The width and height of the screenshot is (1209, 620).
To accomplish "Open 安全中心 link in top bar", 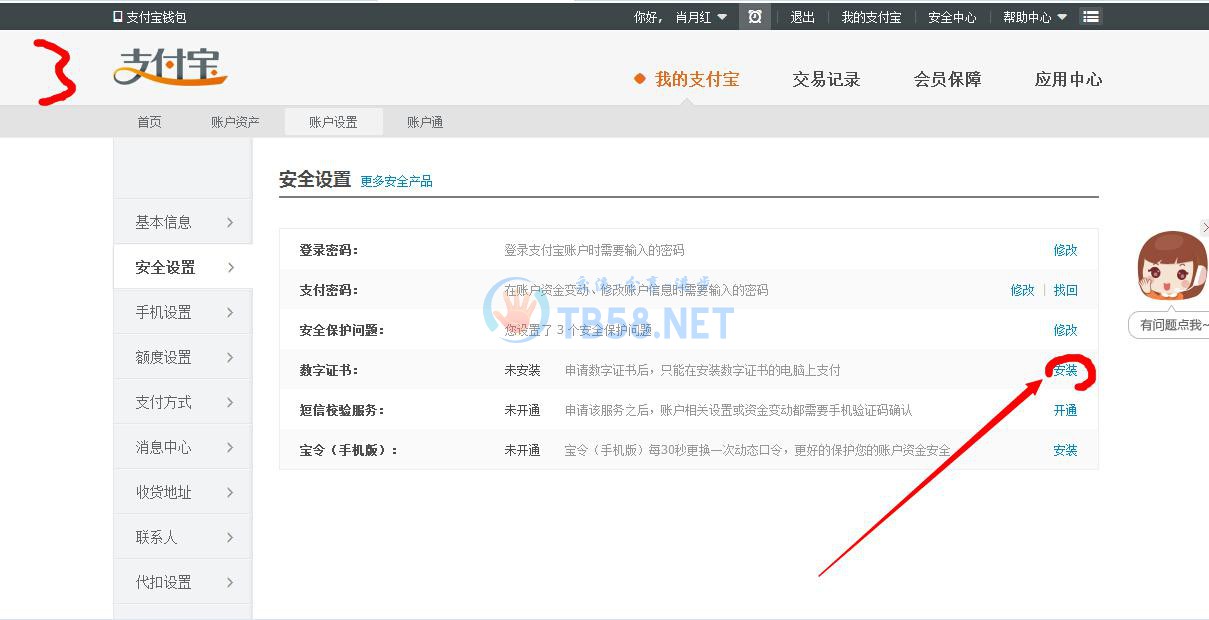I will (x=952, y=17).
